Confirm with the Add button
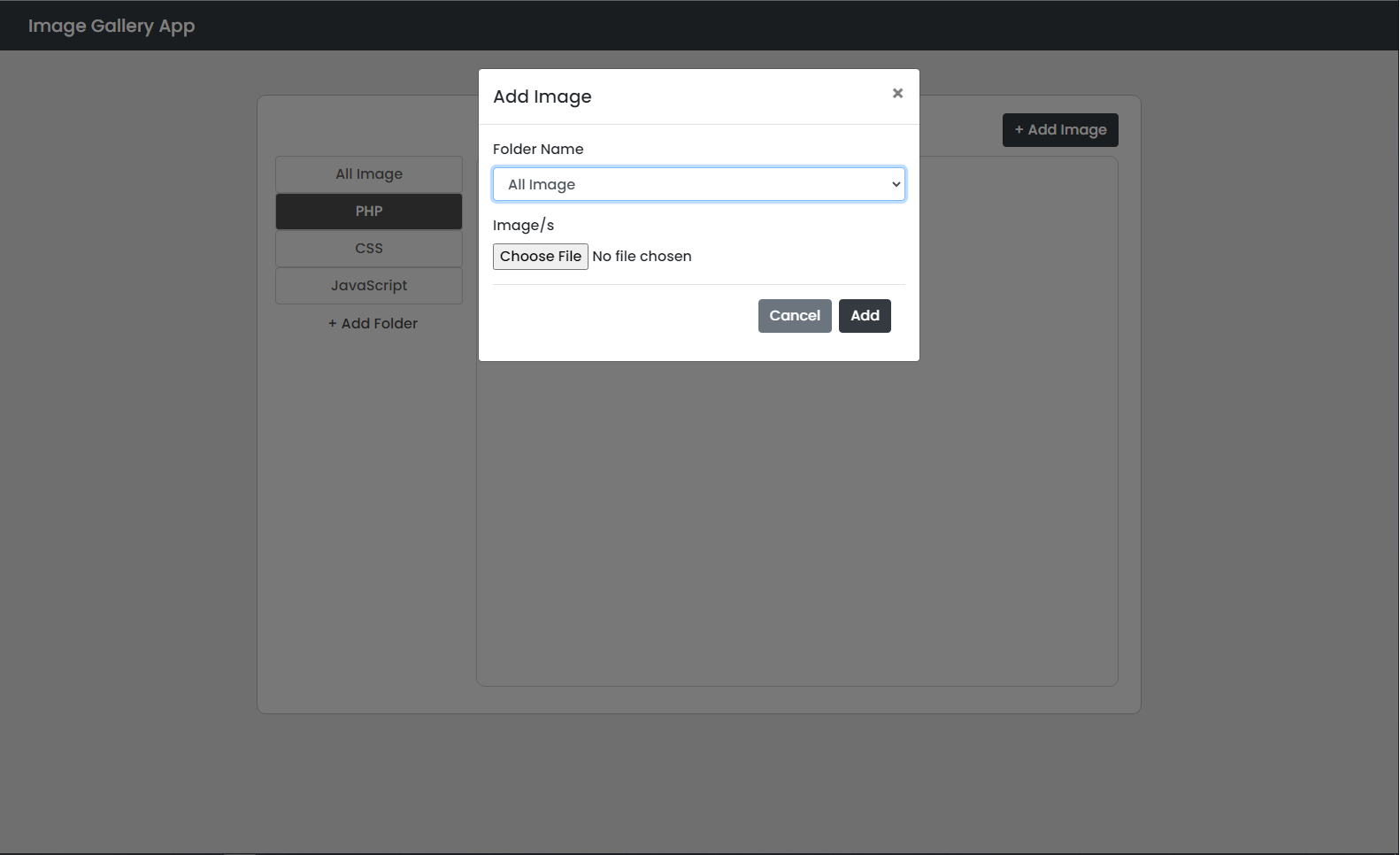Screen dimensions: 1400x855 pos(865,316)
